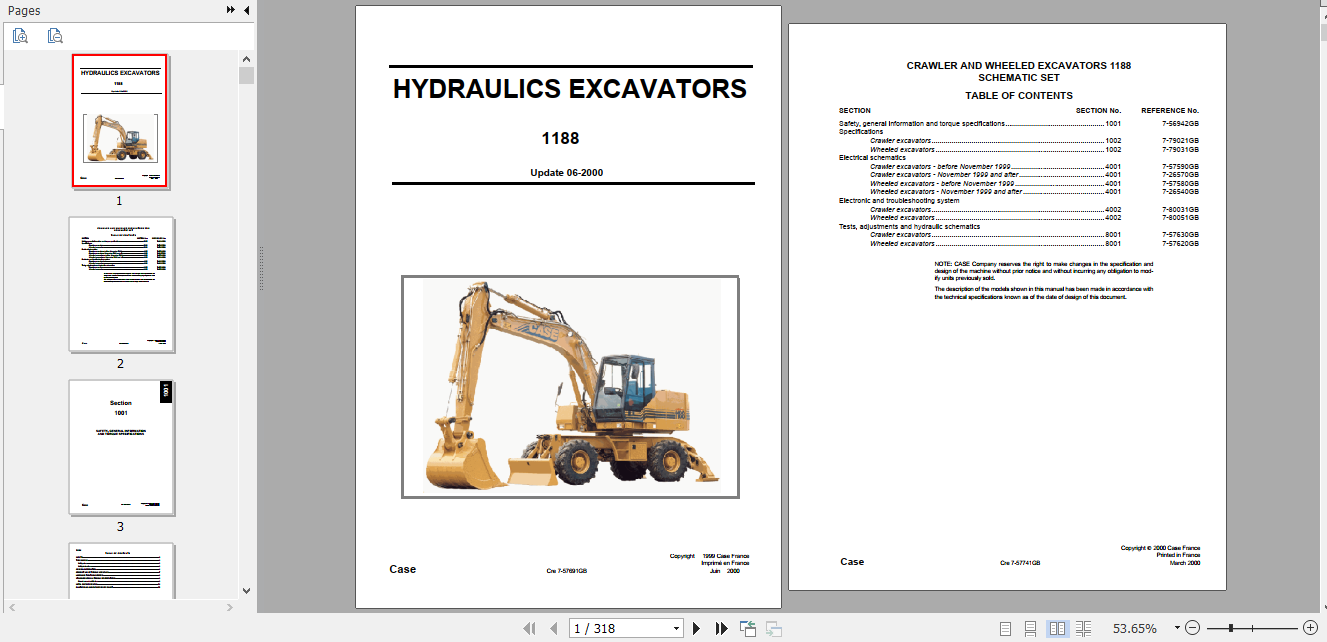Click reference number 7-56942GB
Image resolution: width=1327 pixels, height=642 pixels.
click(x=1180, y=123)
